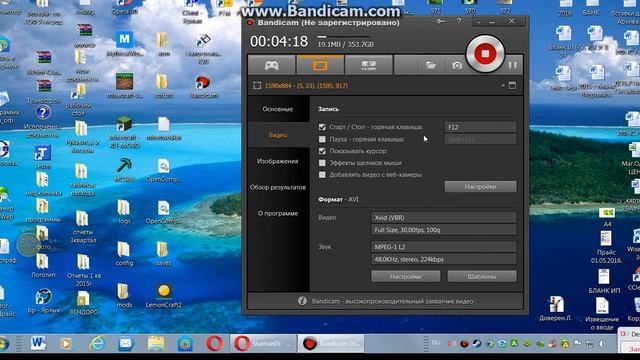Select the Извещение о вводе document icon
This screenshot has height=360, width=640.
(602, 313)
